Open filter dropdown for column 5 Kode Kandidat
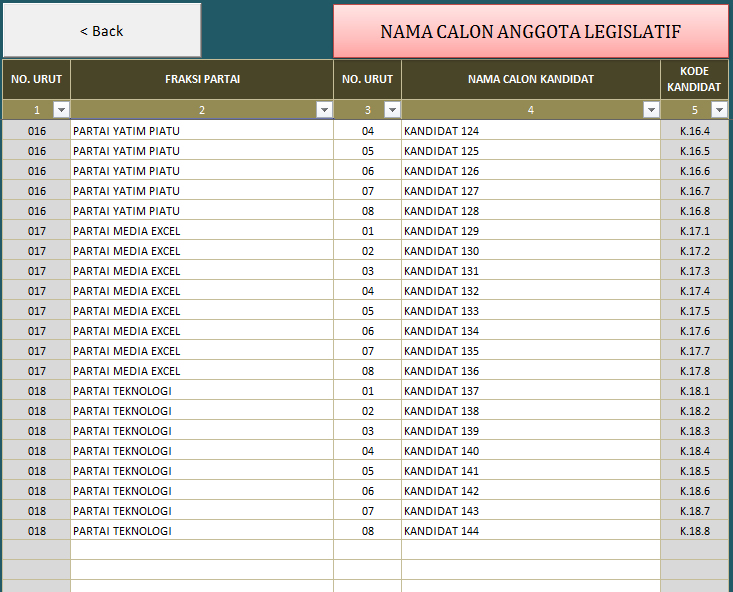733x592 pixels. click(x=719, y=110)
